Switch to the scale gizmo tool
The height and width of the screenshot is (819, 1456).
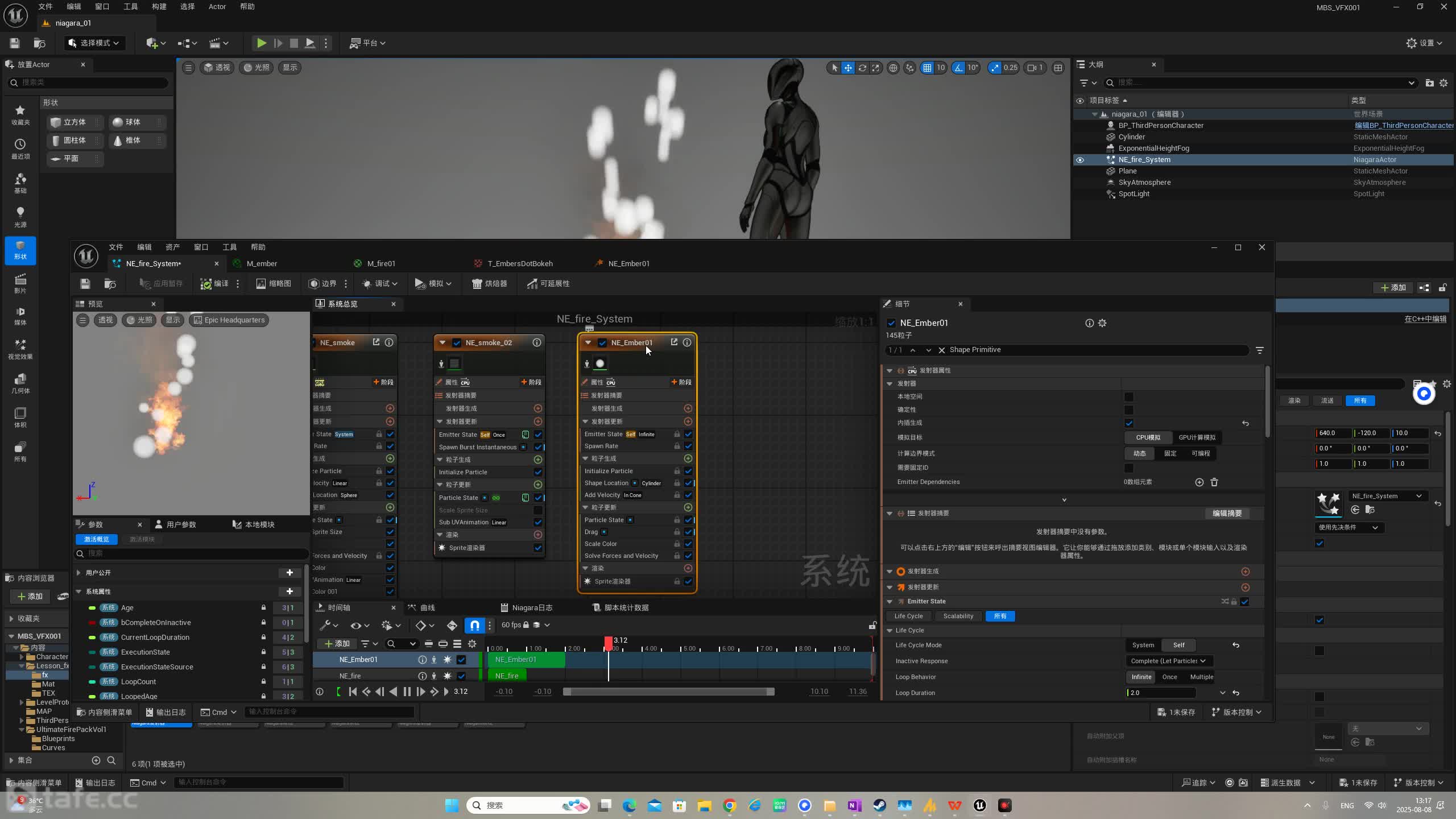[x=876, y=68]
